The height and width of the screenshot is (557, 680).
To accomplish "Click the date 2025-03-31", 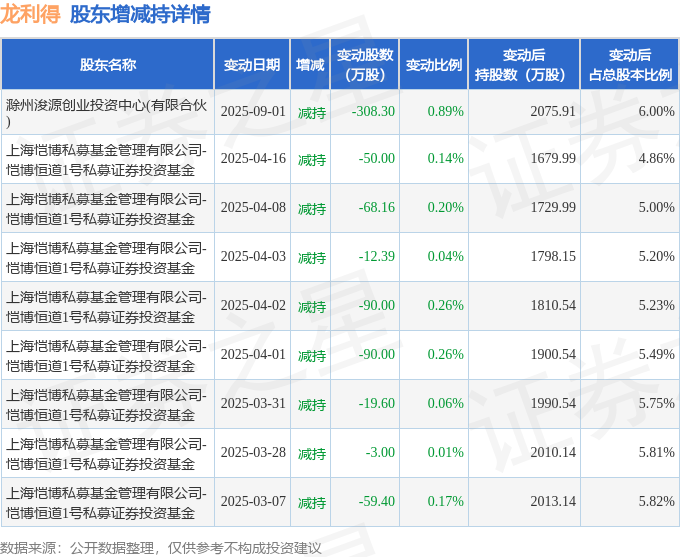I will click(253, 403).
